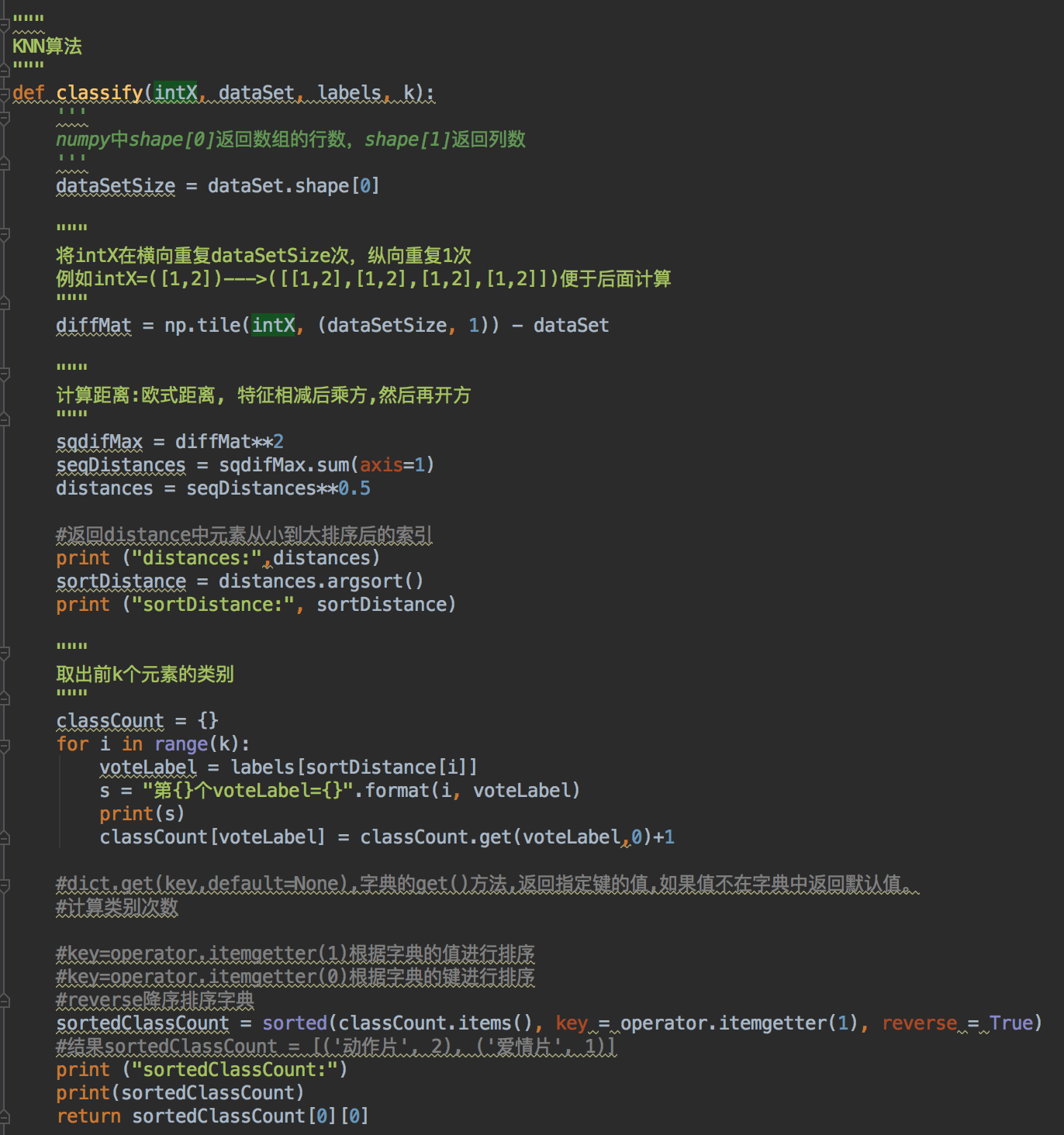Click print(sortedClassCount) statement
The width and height of the screenshot is (1064, 1135).
tap(180, 1093)
